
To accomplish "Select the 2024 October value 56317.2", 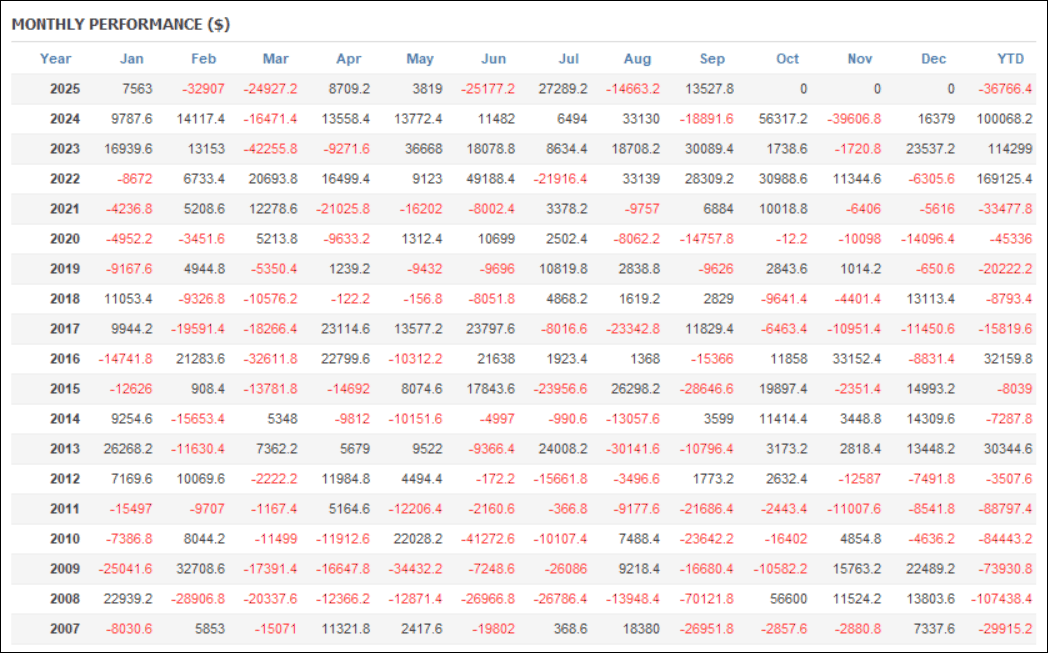I will tap(777, 119).
